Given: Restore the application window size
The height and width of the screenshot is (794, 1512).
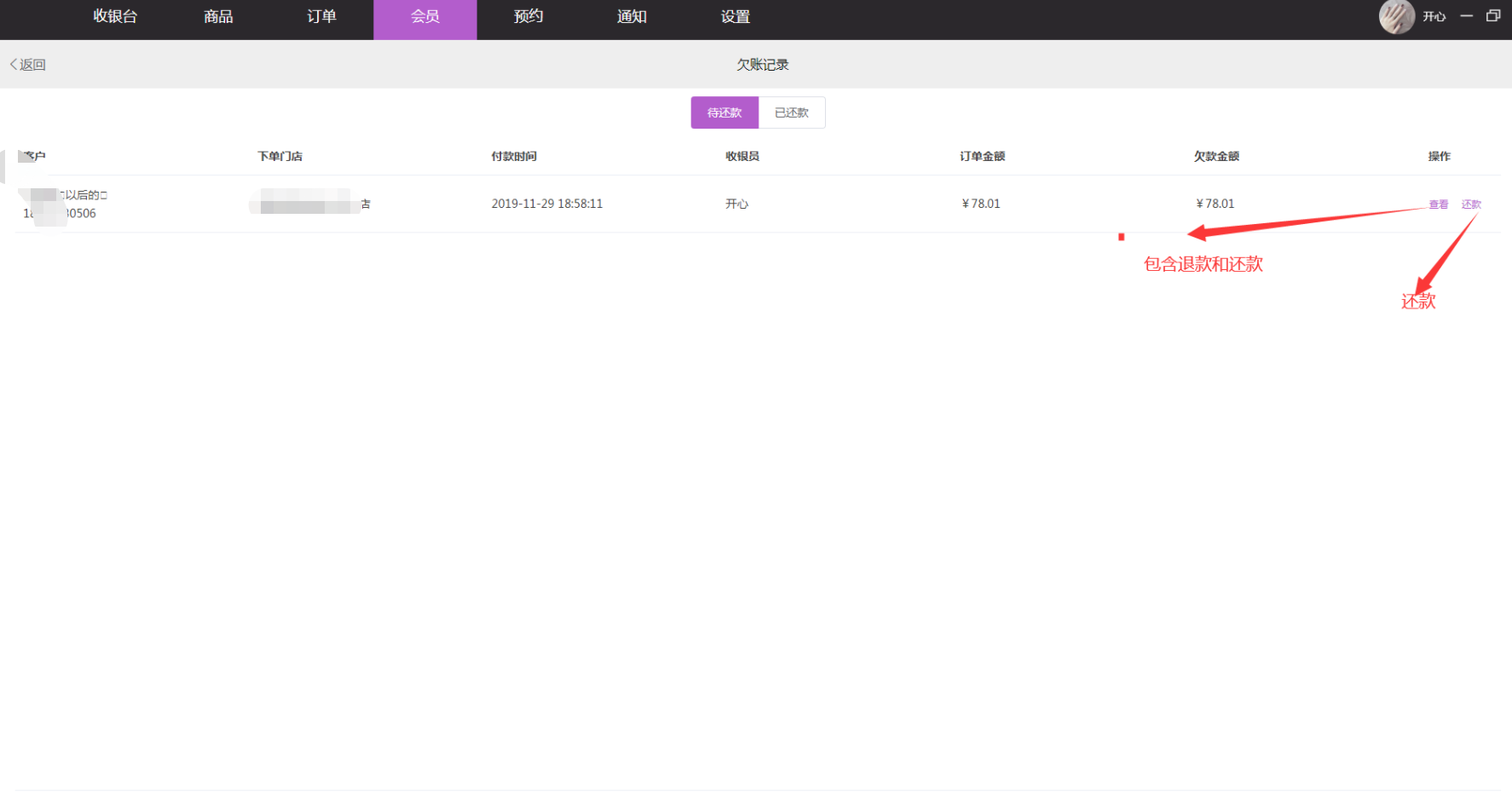Looking at the screenshot, I should pos(1493,16).
